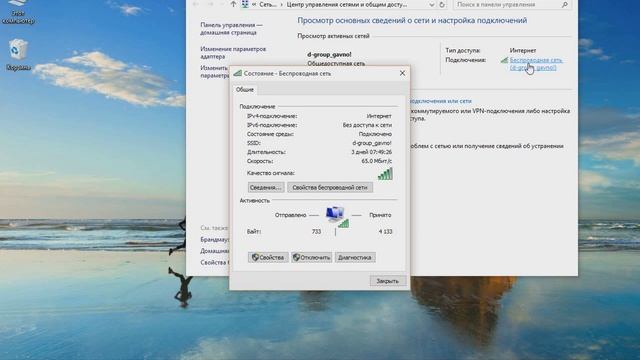Open the Корзина recycle bin desktop icon

(x=18, y=55)
